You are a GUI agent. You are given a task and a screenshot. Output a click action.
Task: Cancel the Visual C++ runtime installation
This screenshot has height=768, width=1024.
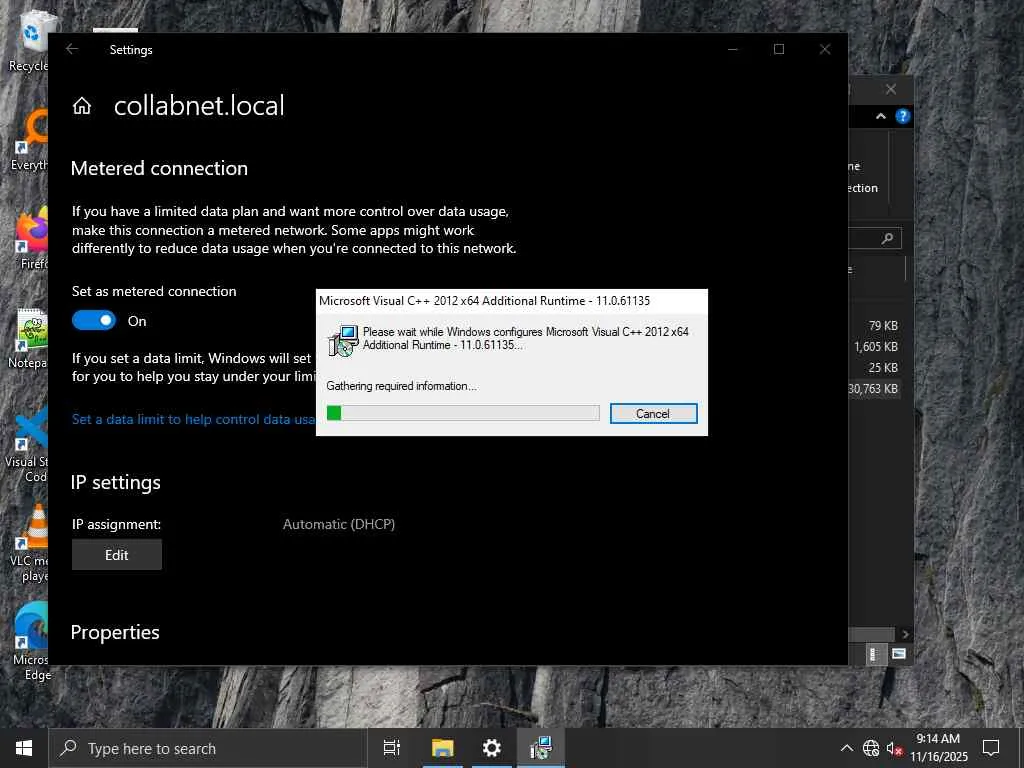pos(653,413)
